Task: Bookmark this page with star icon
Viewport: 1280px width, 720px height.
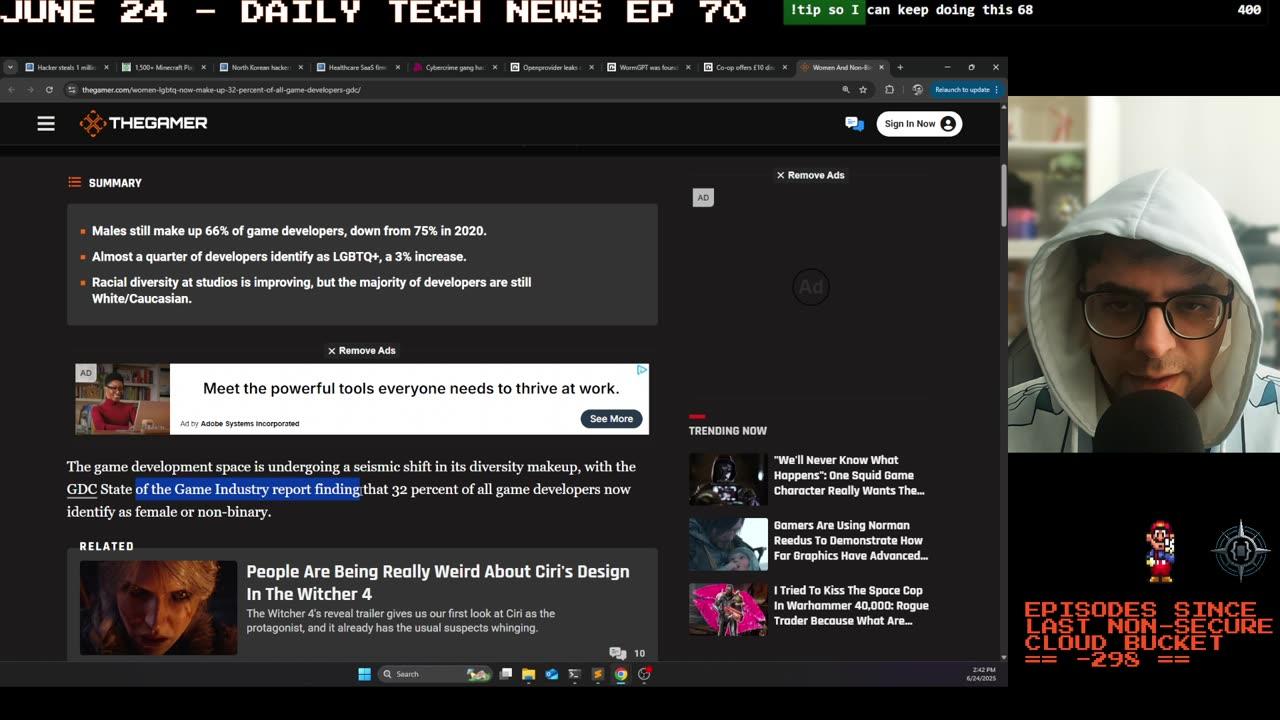Action: pyautogui.click(x=862, y=89)
